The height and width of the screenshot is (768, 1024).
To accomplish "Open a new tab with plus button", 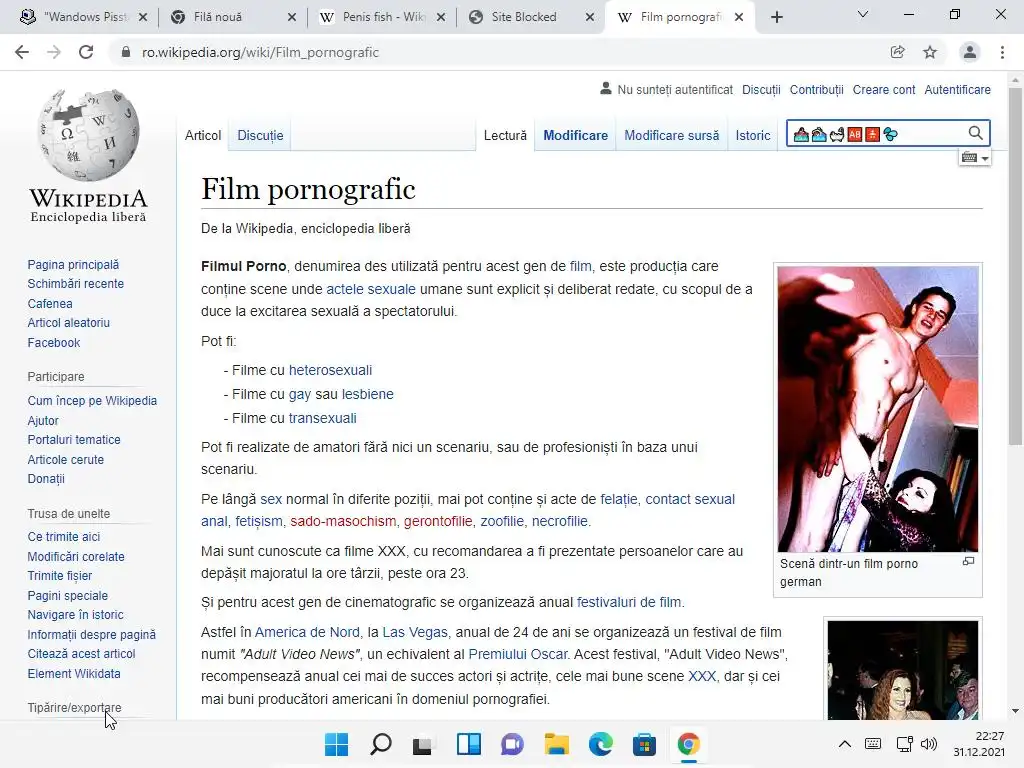I will tap(776, 18).
